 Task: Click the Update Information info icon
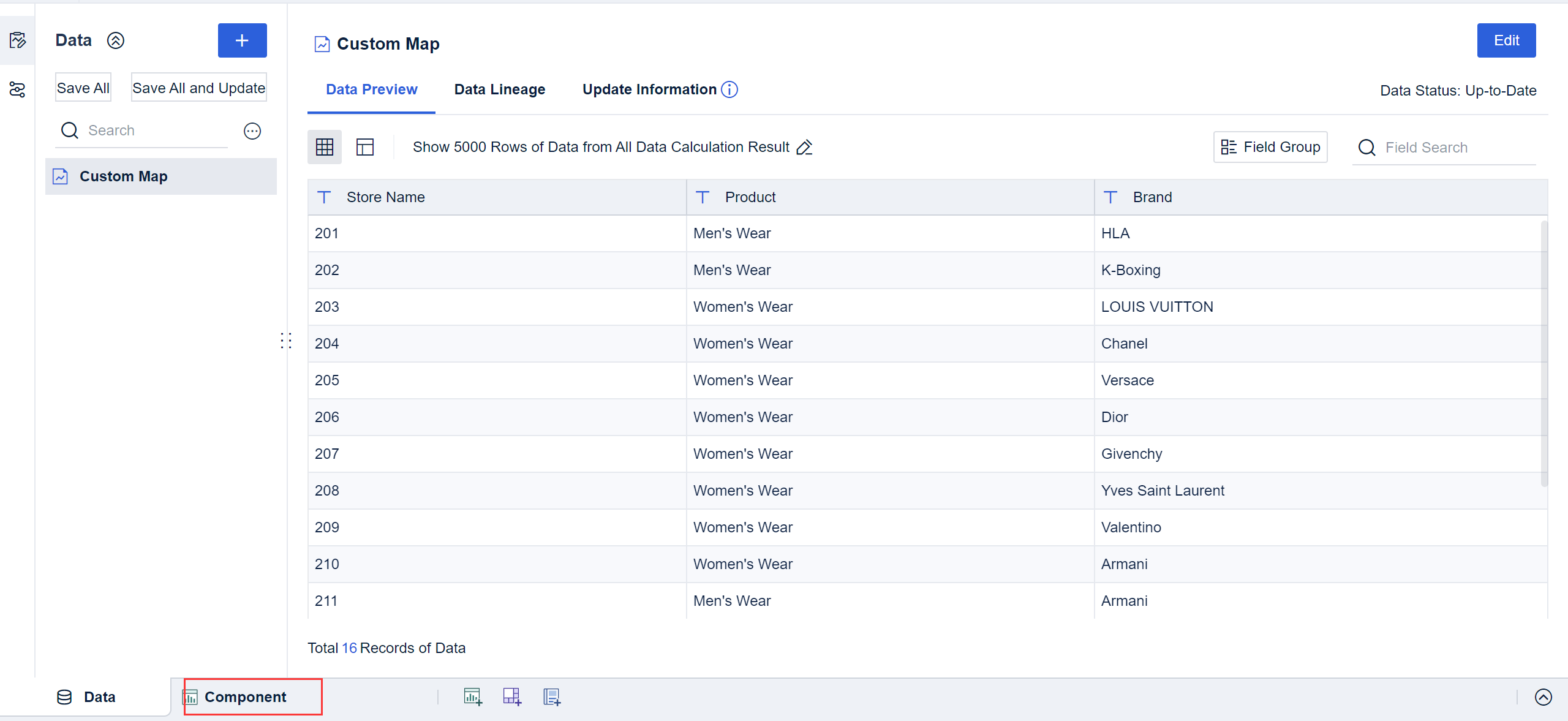pos(729,89)
